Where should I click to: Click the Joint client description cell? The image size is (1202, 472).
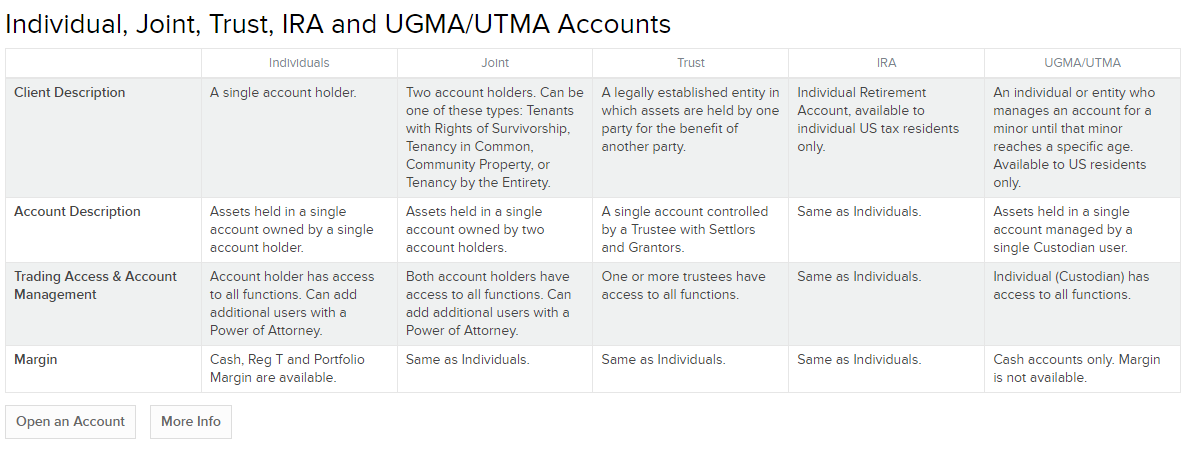(x=495, y=138)
